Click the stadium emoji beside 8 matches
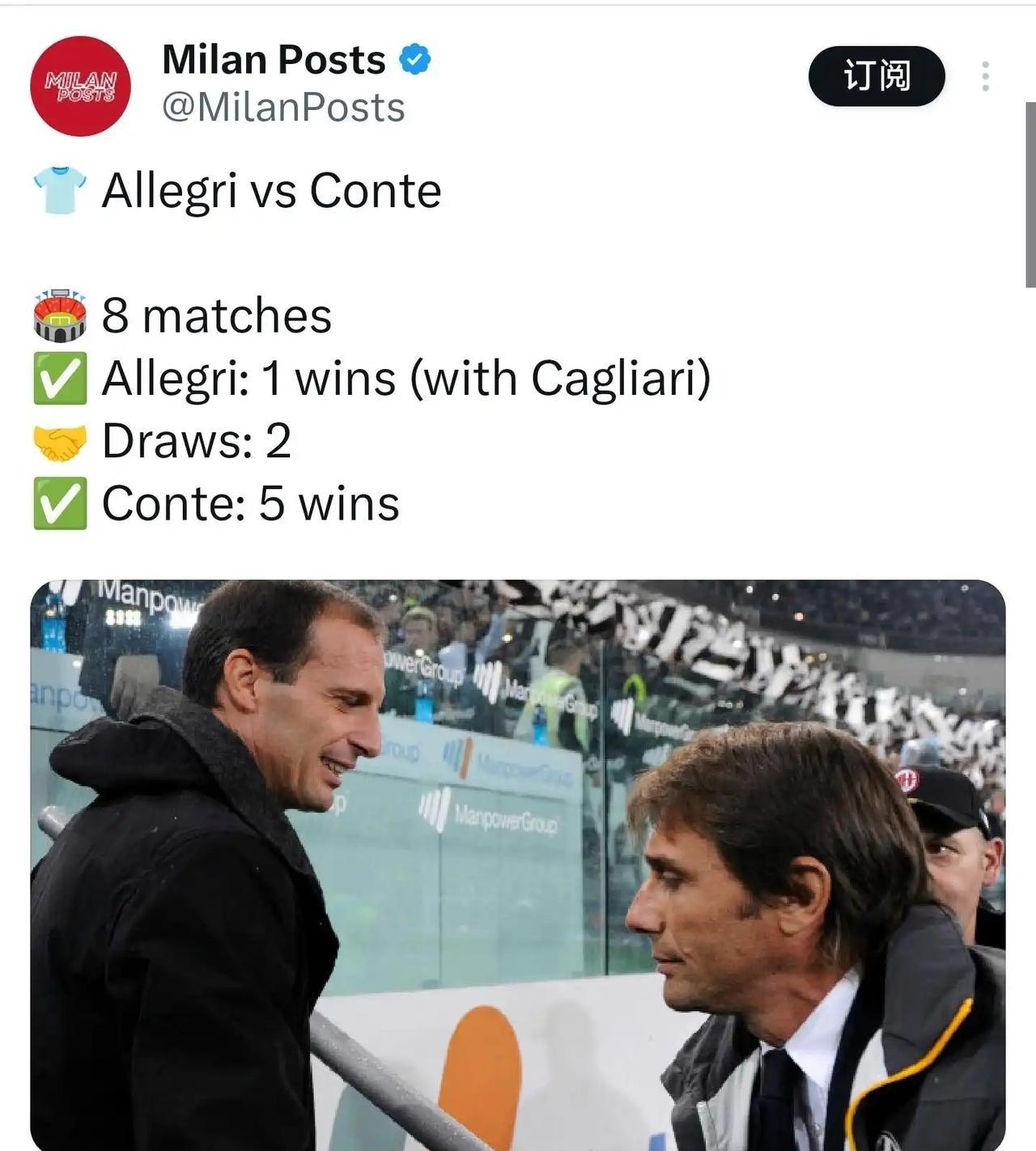This screenshot has width=1036, height=1151. [59, 316]
